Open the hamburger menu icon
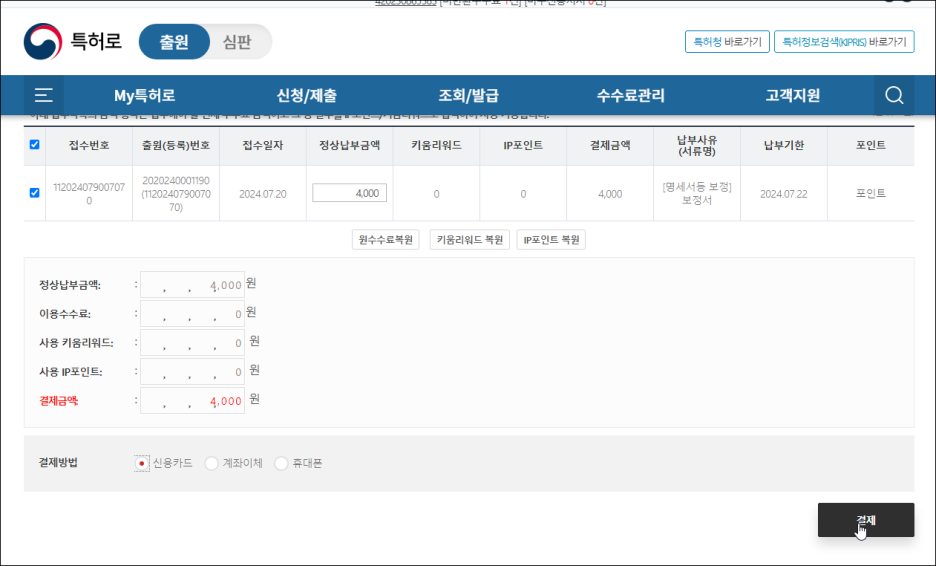The width and height of the screenshot is (936, 566). point(44,95)
